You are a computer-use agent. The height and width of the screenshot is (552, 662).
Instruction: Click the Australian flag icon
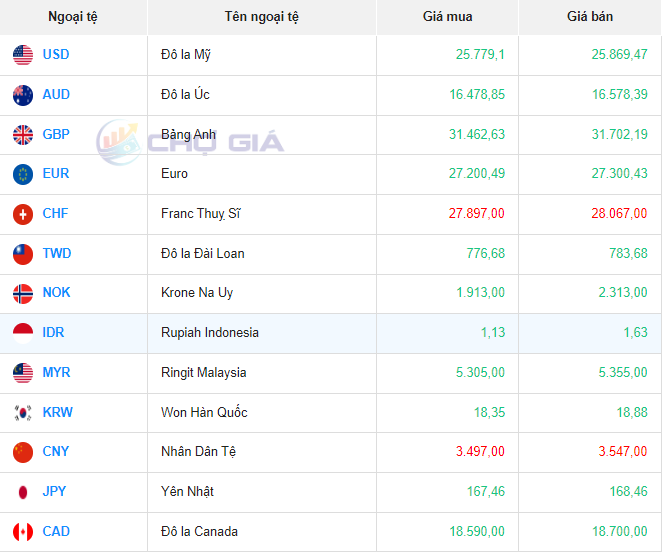23,95
